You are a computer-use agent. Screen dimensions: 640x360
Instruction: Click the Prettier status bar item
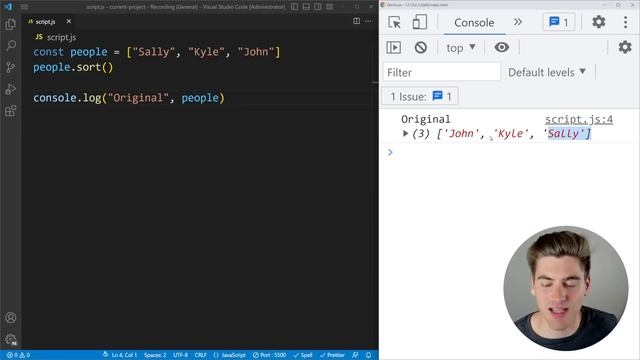click(332, 355)
